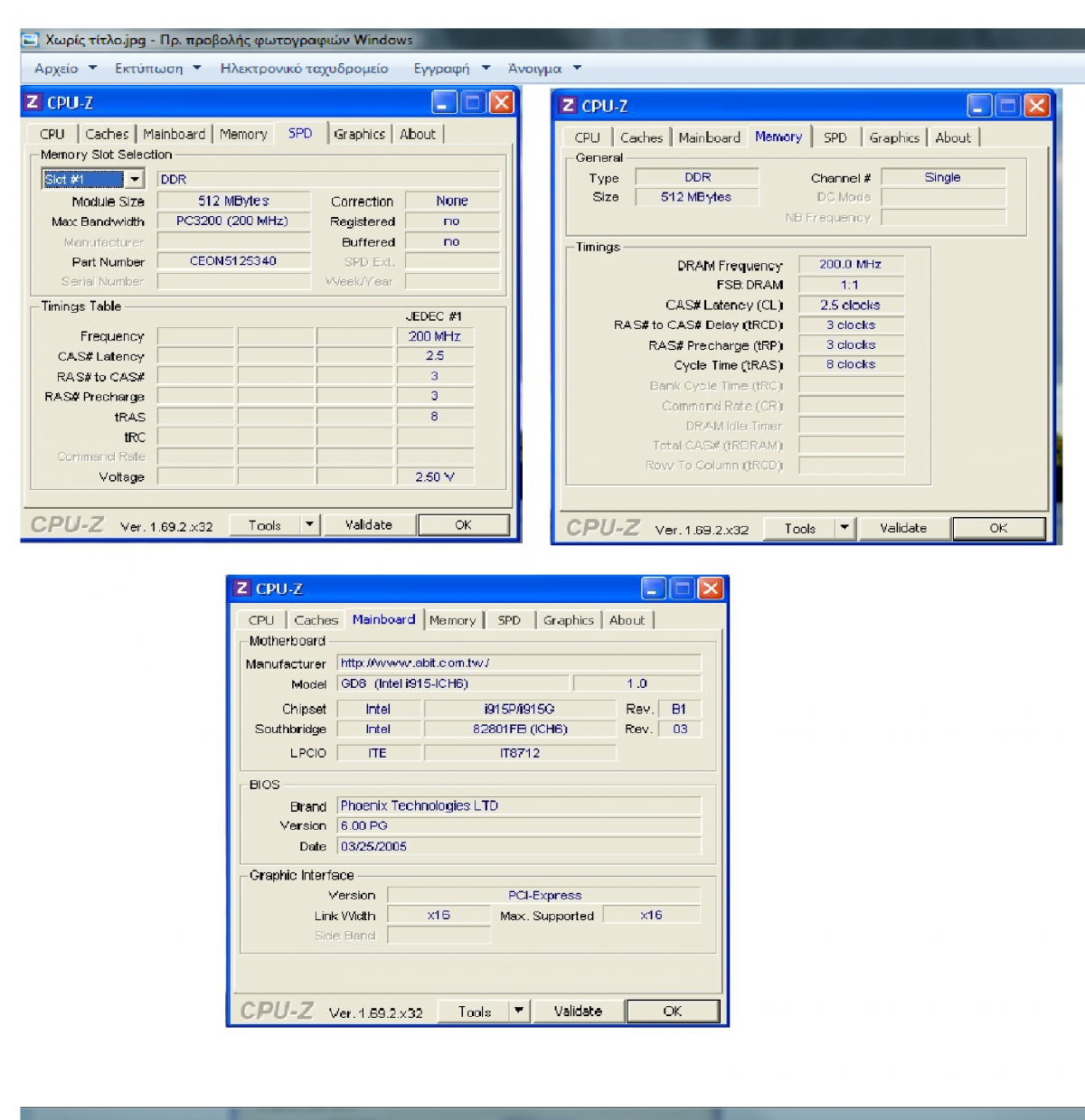
Task: Switch to CPU tab in SPD window
Action: click(x=52, y=134)
